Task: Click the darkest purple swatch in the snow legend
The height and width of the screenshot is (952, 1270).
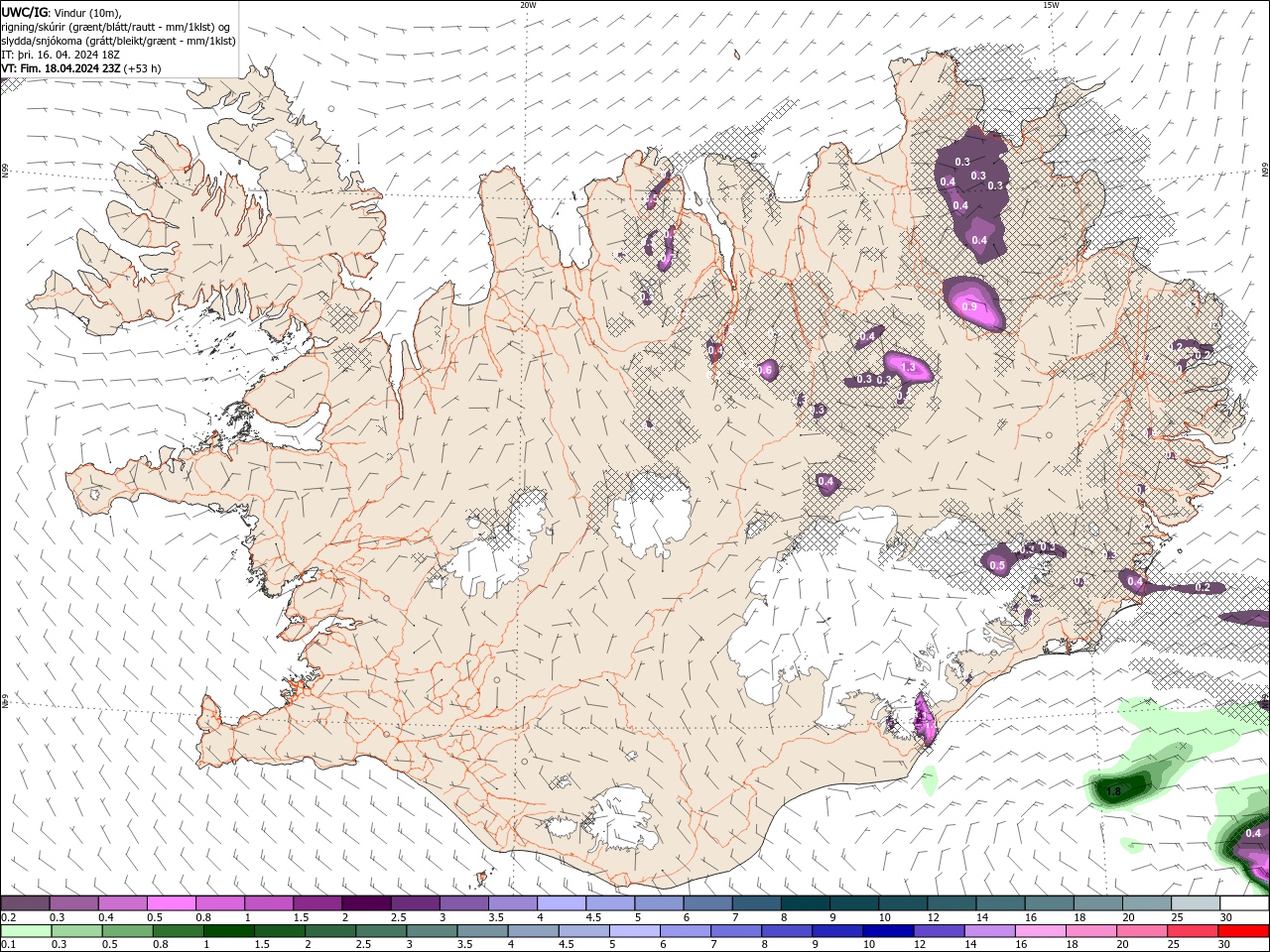Action: (x=366, y=903)
